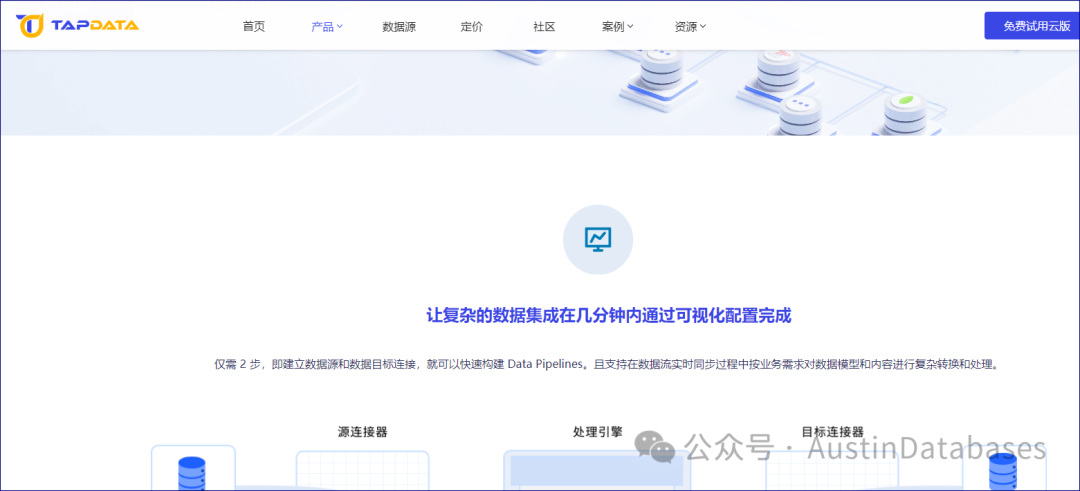Open the 产品 menu
This screenshot has width=1080, height=491.
click(322, 27)
